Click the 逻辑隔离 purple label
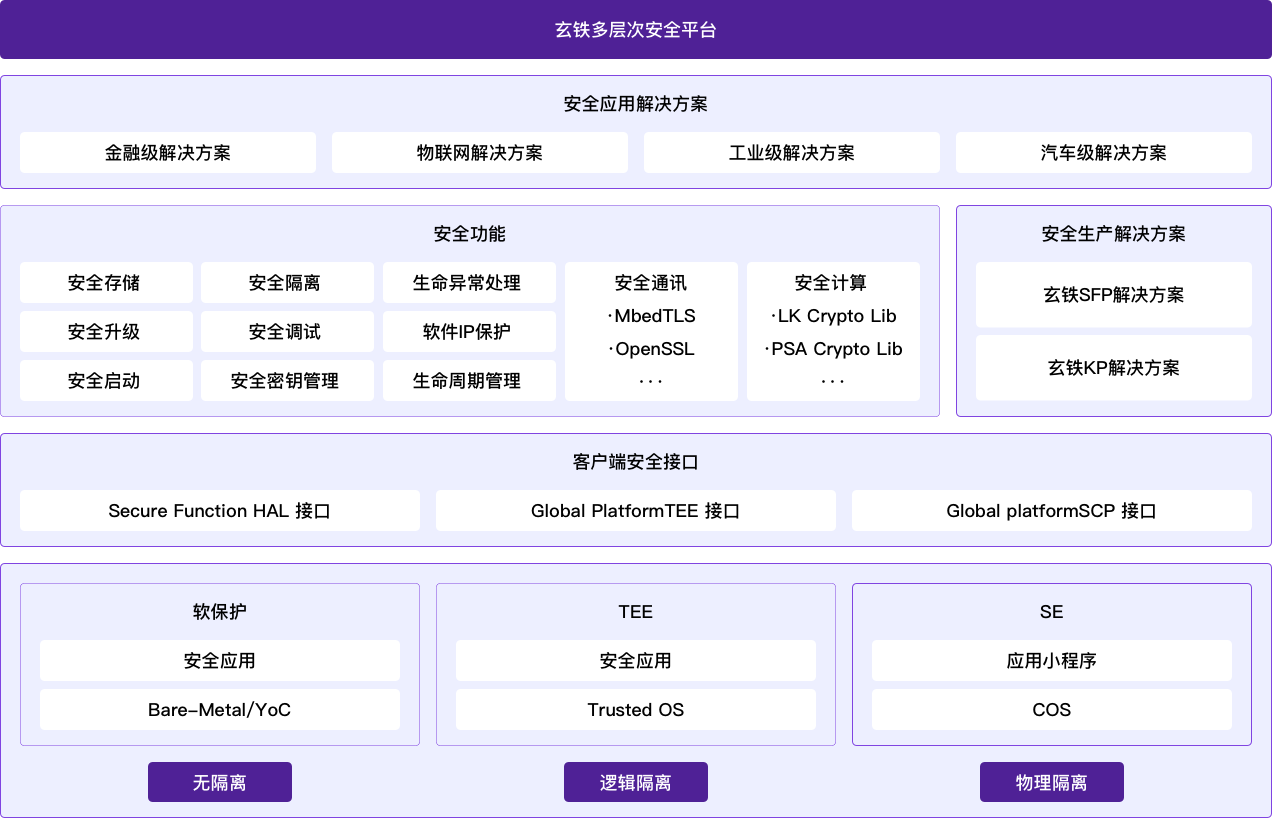 pyautogui.click(x=636, y=782)
